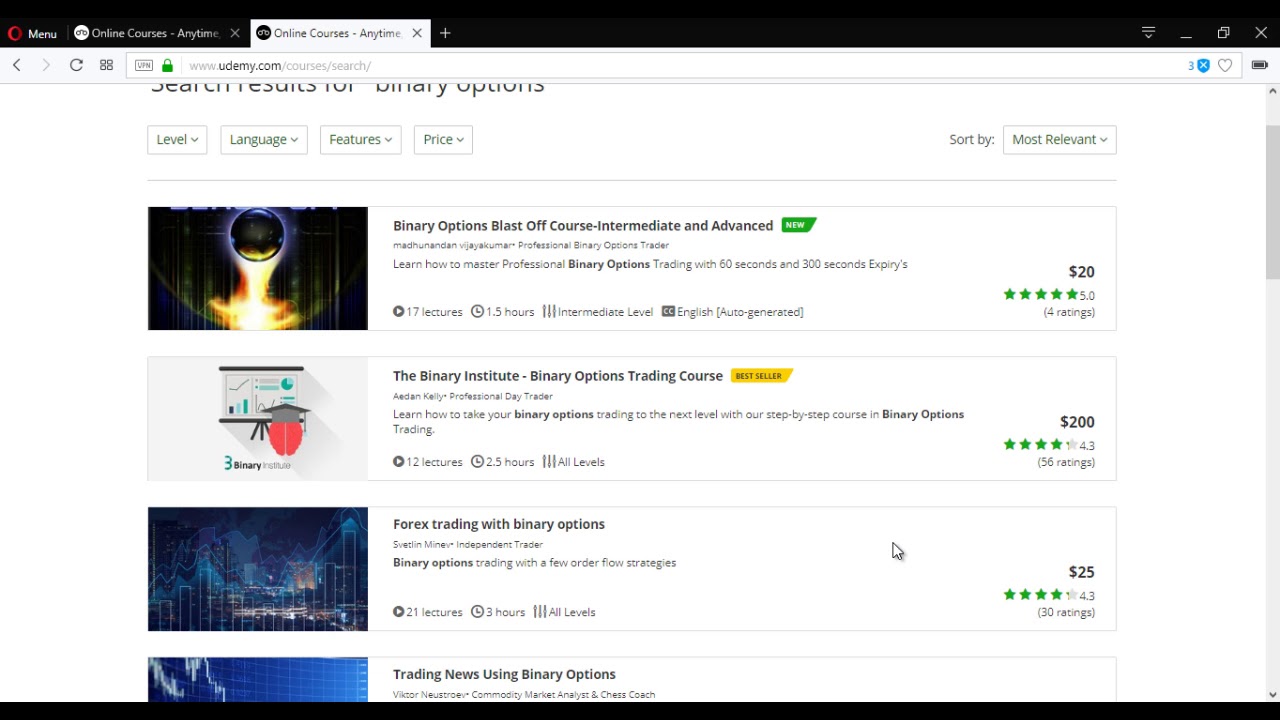Expand the Features filter dropdown

(361, 139)
